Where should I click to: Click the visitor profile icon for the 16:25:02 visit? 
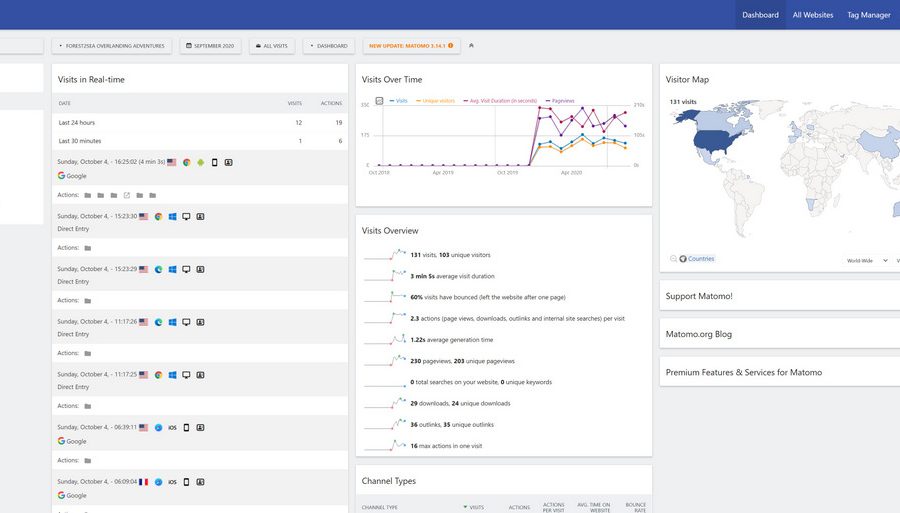(x=228, y=162)
